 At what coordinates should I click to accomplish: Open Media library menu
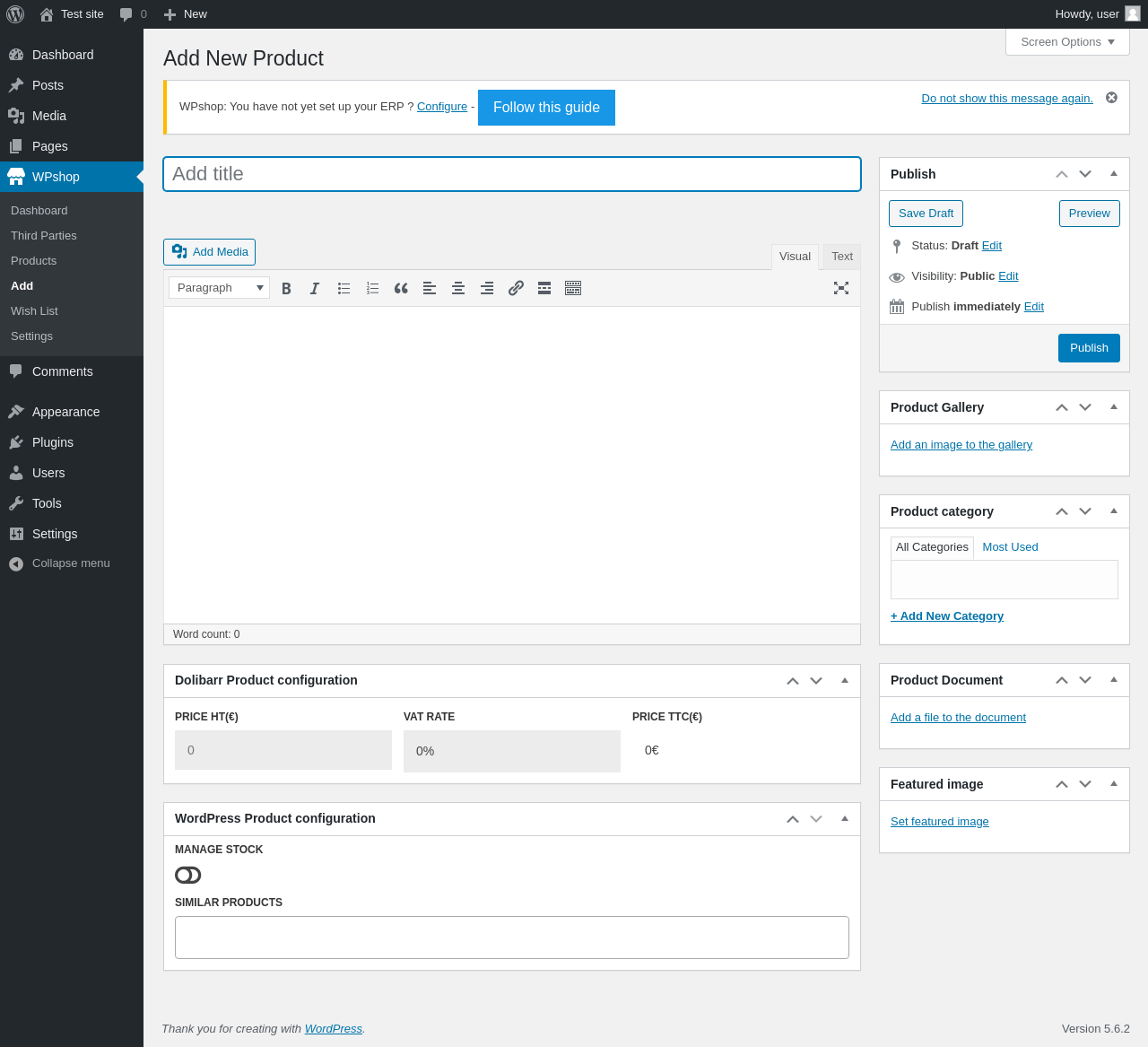click(72, 116)
